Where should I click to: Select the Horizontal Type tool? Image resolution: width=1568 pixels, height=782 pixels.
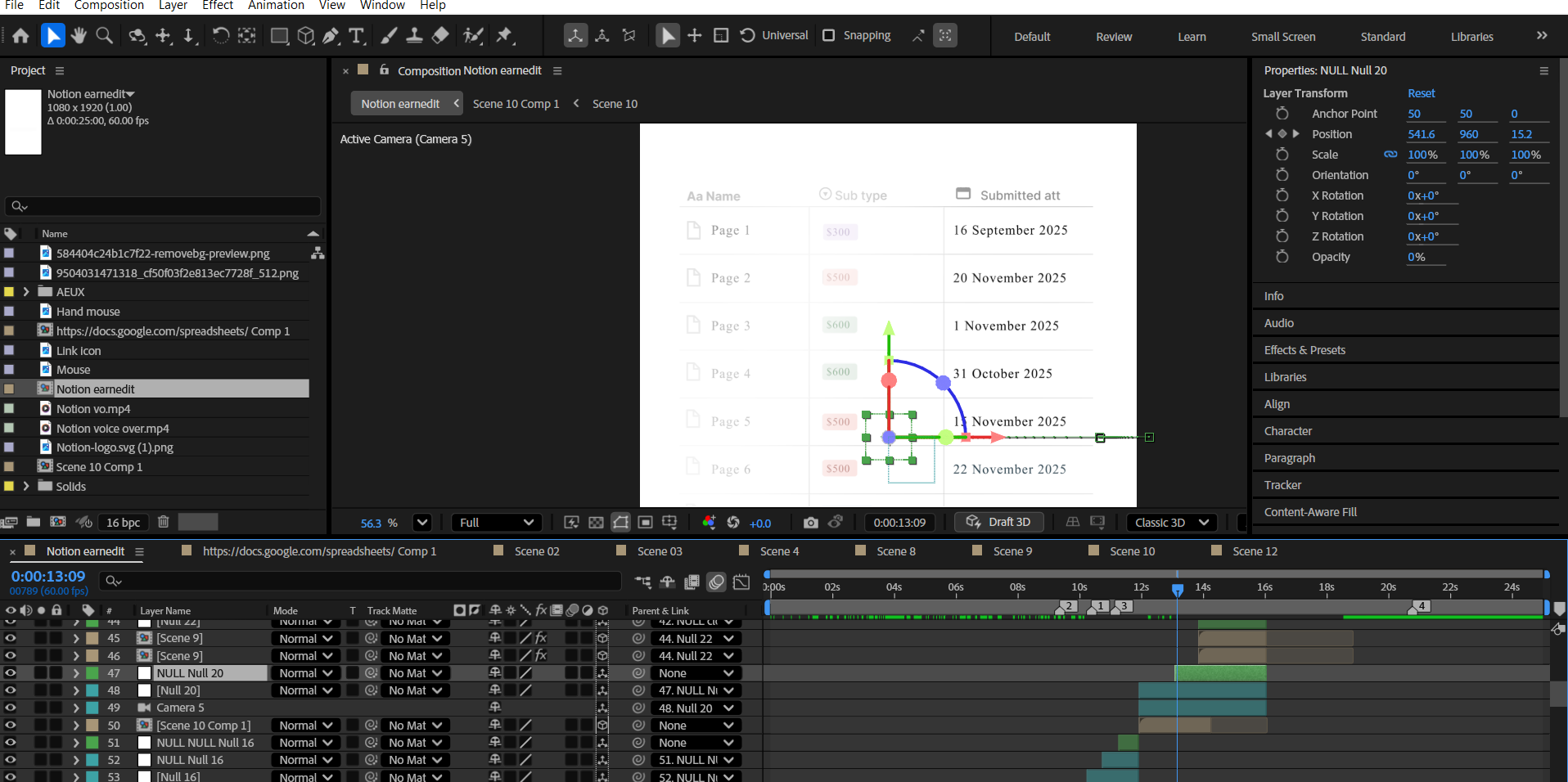[x=357, y=36]
